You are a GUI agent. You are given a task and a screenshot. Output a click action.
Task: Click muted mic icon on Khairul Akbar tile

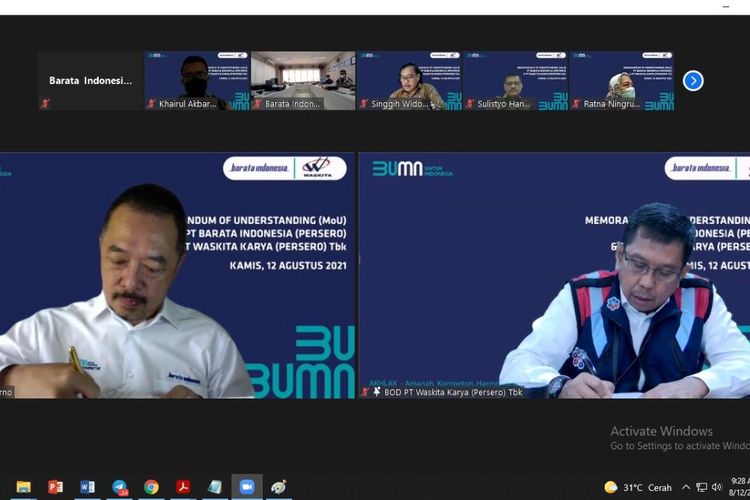click(x=152, y=103)
